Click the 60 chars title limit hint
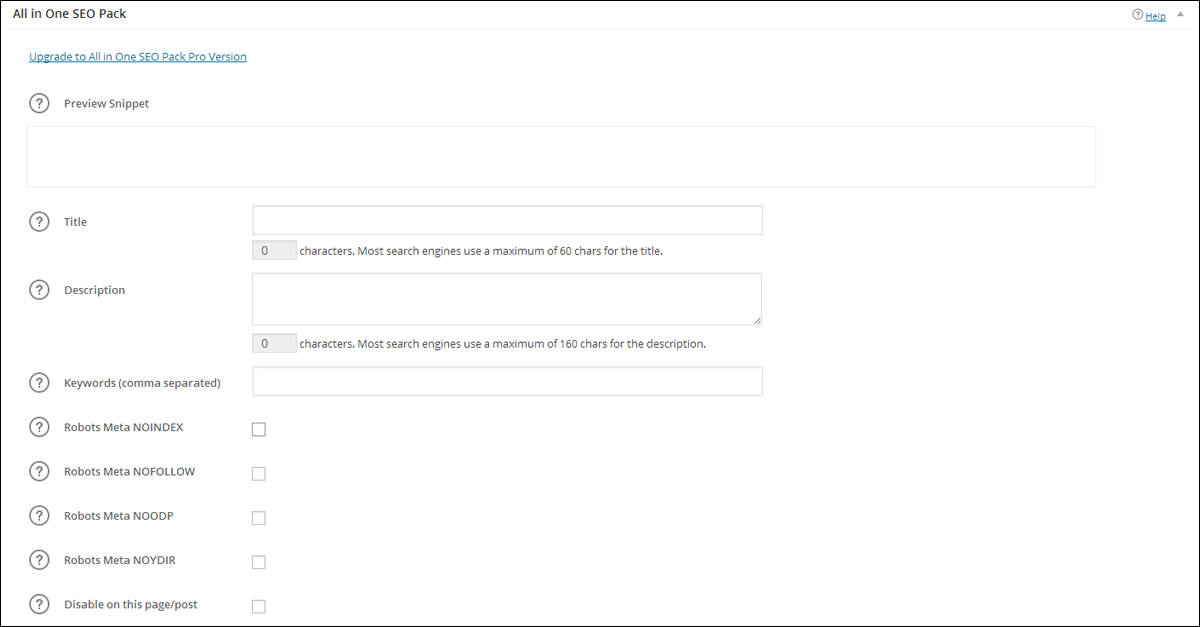The height and width of the screenshot is (627, 1200). click(481, 251)
